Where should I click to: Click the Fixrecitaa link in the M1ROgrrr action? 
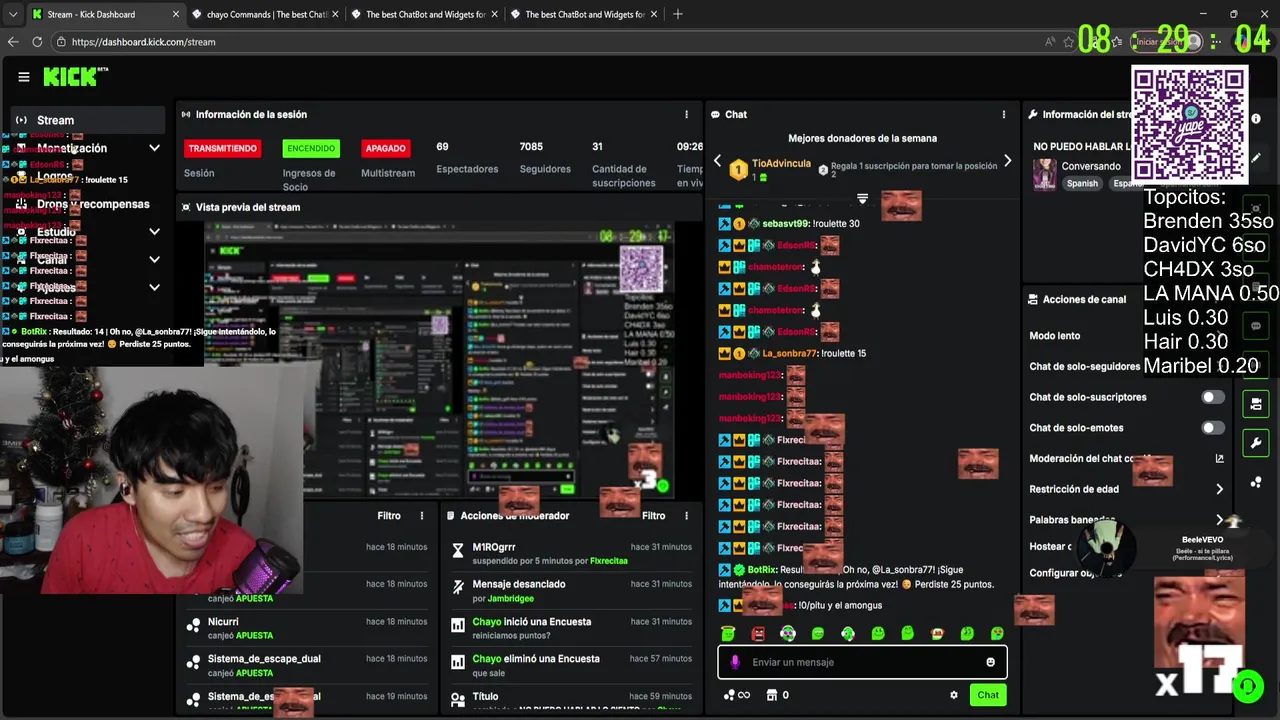(609, 561)
